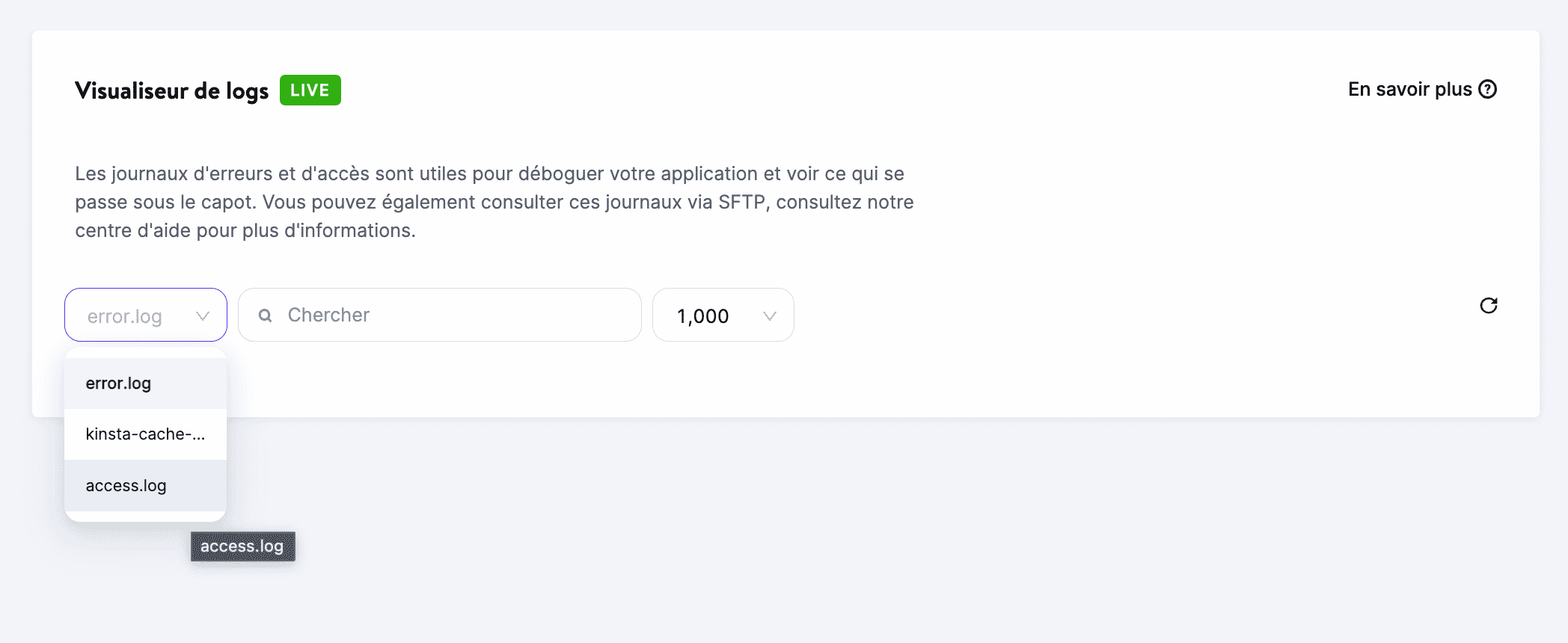Open the help icon next to En savoir plus

pyautogui.click(x=1489, y=89)
